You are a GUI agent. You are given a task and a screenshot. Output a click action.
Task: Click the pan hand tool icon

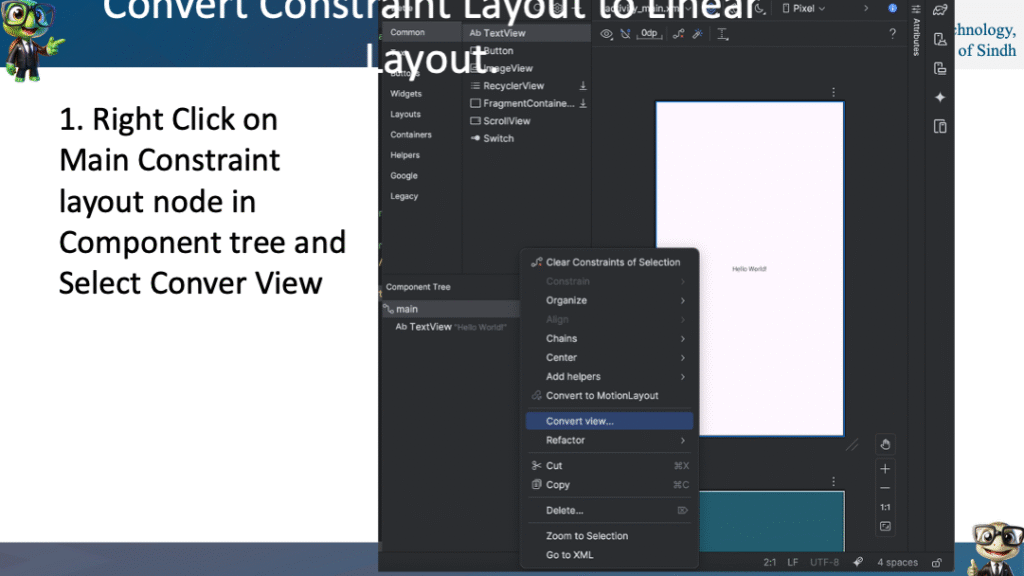pos(885,445)
